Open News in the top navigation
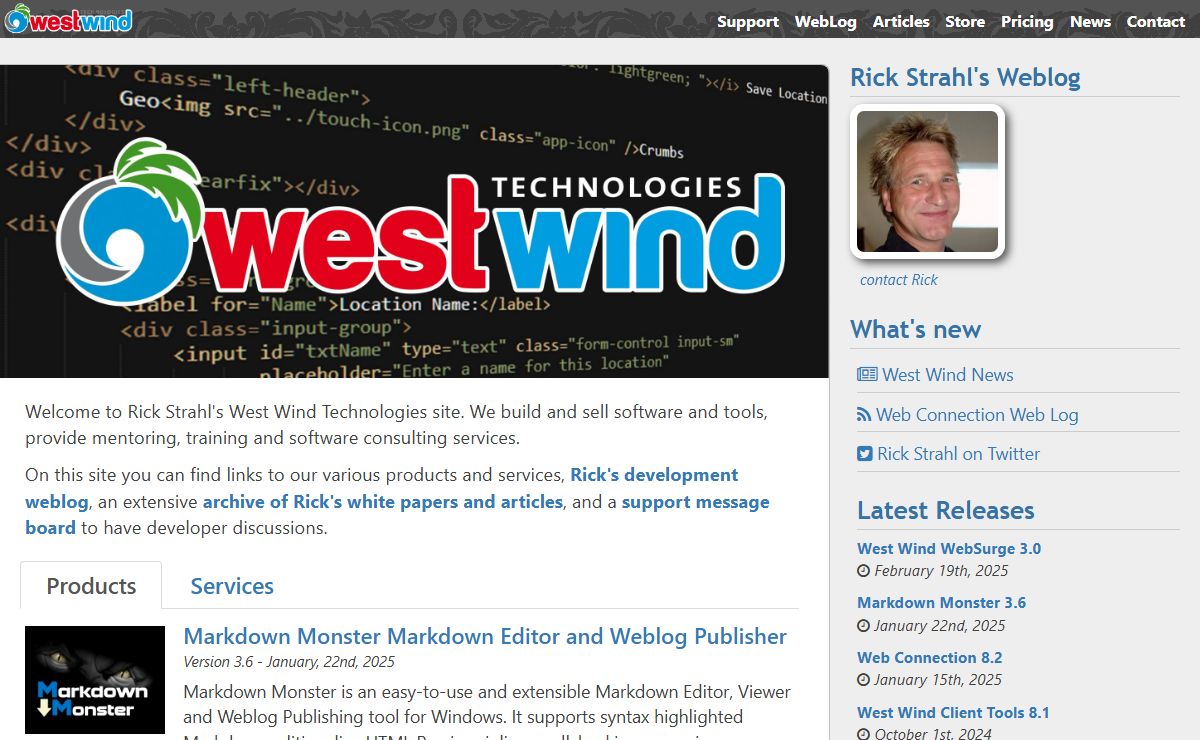 click(1090, 21)
